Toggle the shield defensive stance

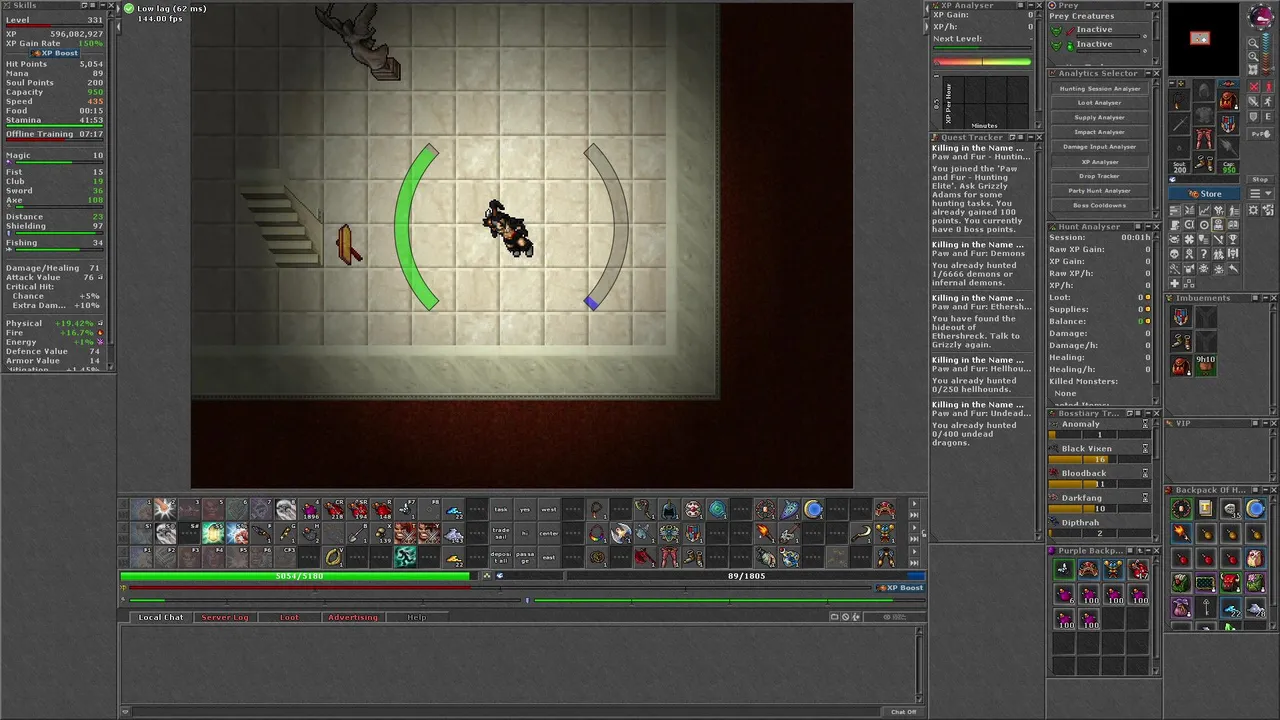pos(1254,116)
